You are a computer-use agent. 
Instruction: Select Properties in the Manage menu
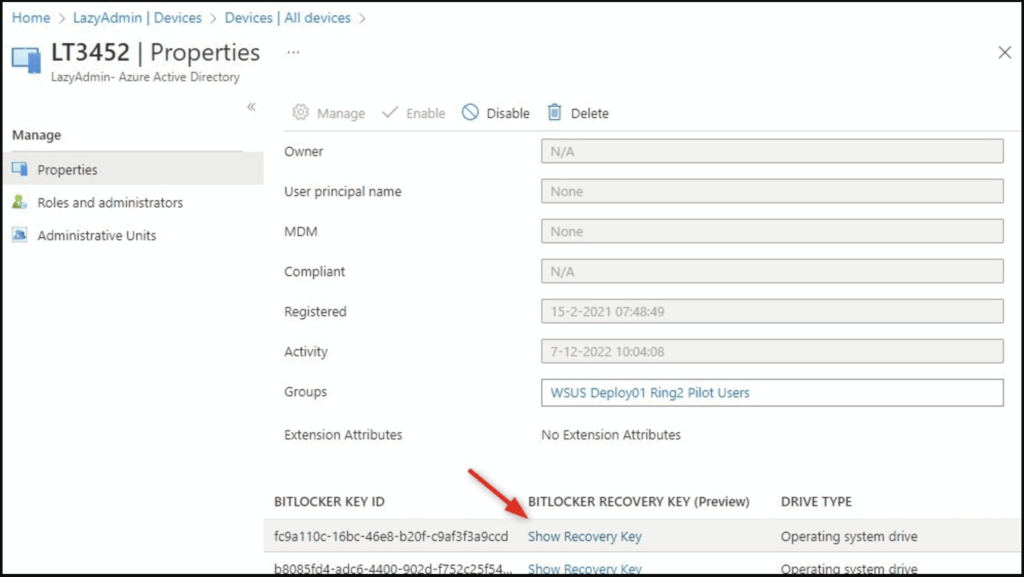point(66,169)
